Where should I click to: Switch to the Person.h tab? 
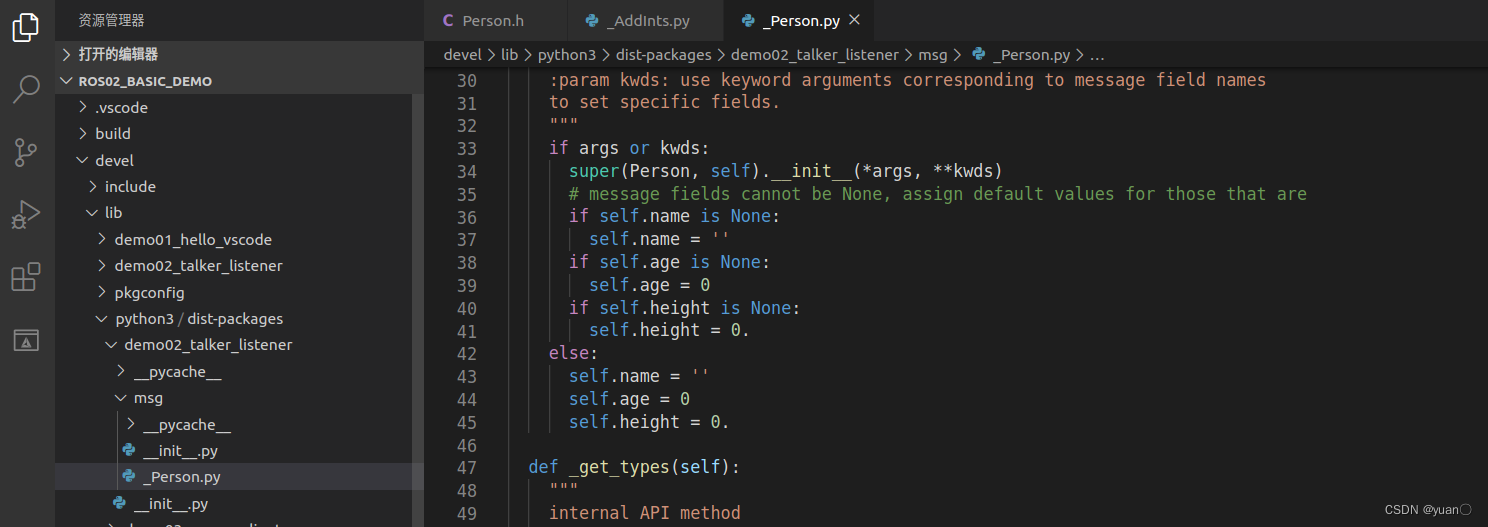tap(494, 21)
